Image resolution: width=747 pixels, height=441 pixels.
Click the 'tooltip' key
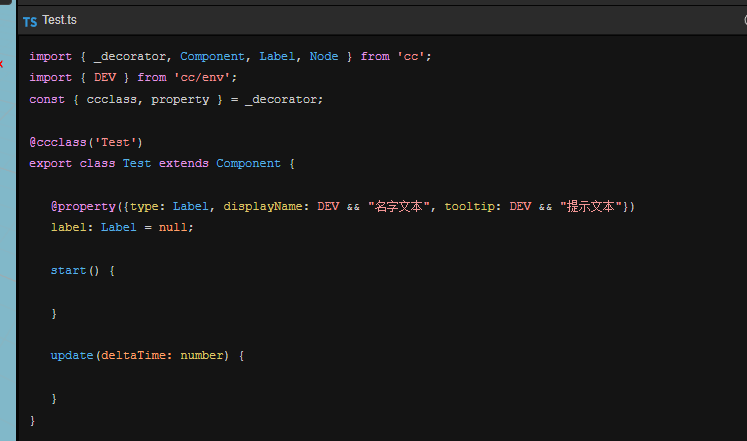click(x=472, y=206)
